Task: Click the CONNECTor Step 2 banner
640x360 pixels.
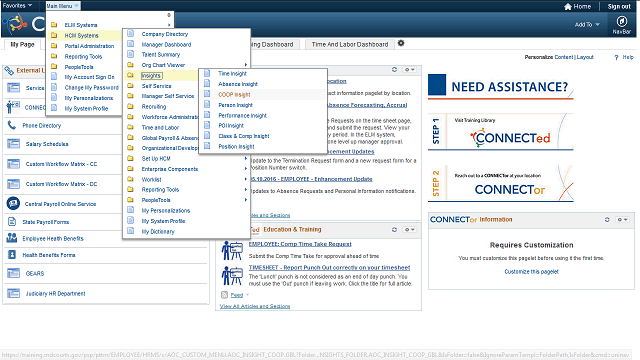Action: point(501,183)
